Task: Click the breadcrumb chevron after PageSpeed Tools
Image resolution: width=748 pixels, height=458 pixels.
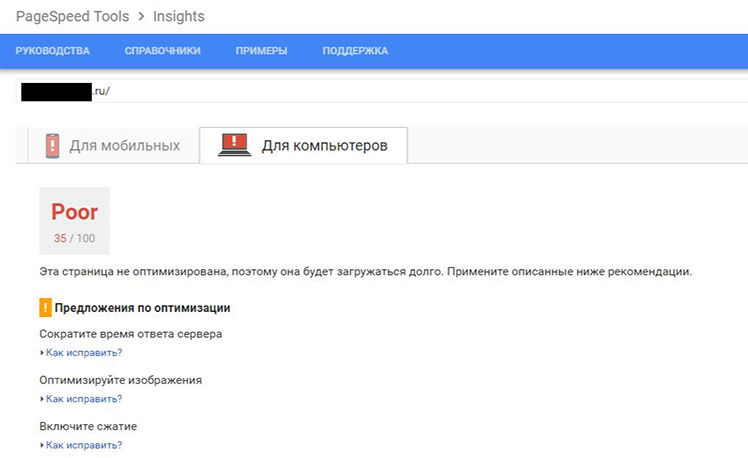Action: click(138, 17)
